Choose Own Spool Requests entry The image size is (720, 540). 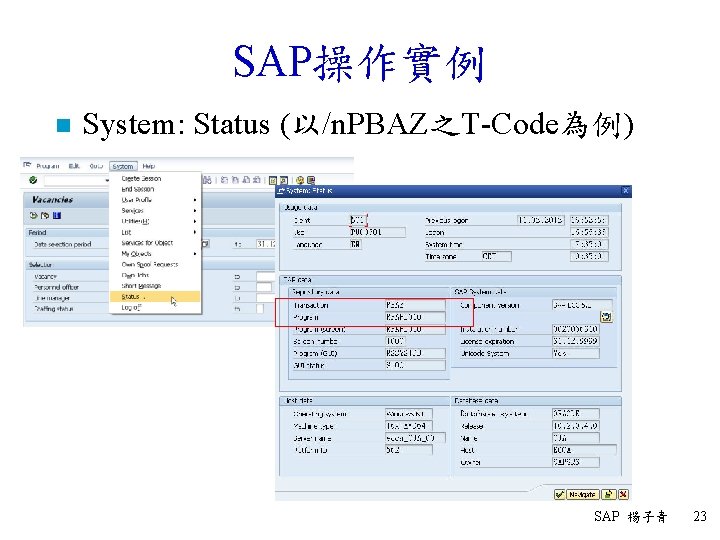coord(155,264)
